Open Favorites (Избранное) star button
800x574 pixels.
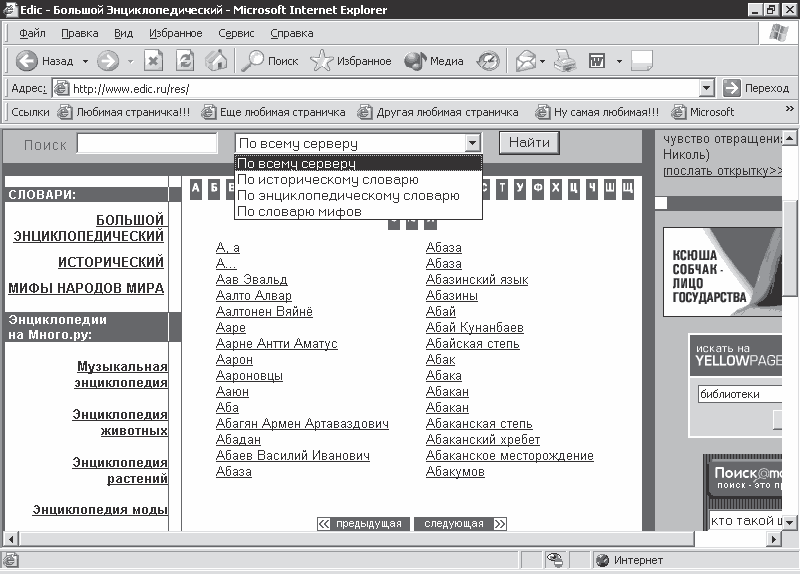pos(350,61)
